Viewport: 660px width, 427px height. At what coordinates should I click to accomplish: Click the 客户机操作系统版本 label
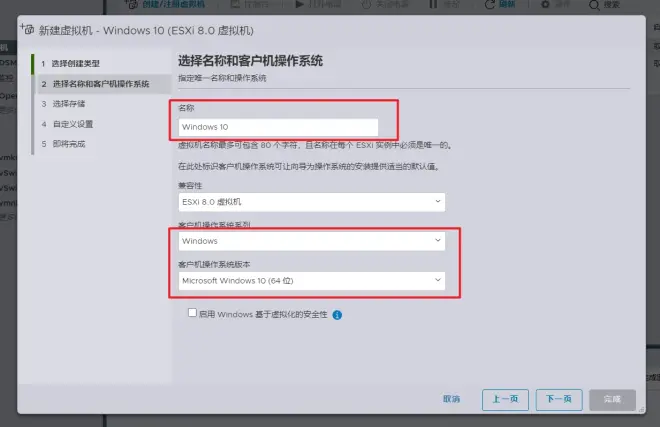tap(214, 264)
